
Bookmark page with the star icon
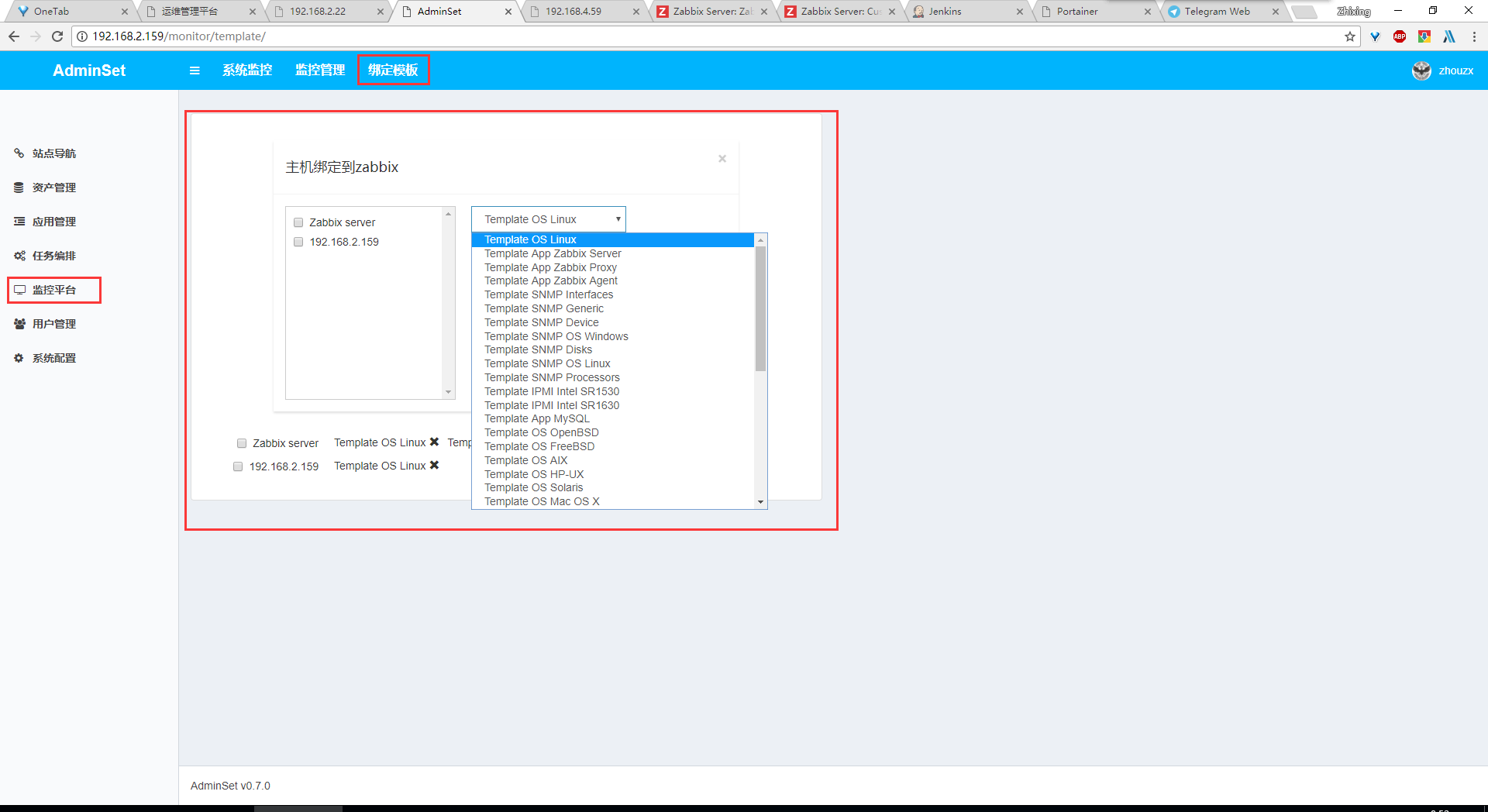tap(1349, 36)
